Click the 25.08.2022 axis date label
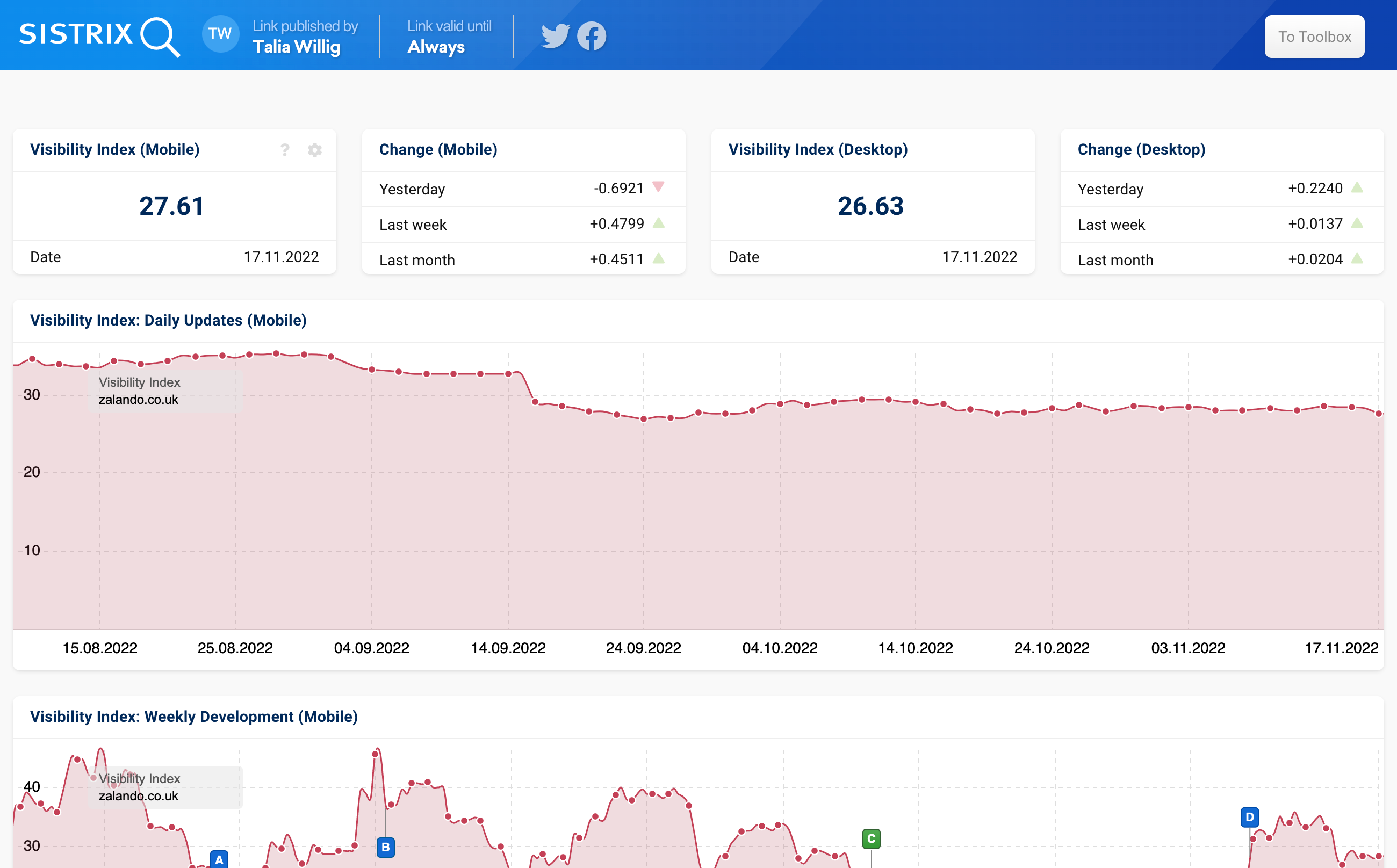The width and height of the screenshot is (1397, 868). point(235,648)
